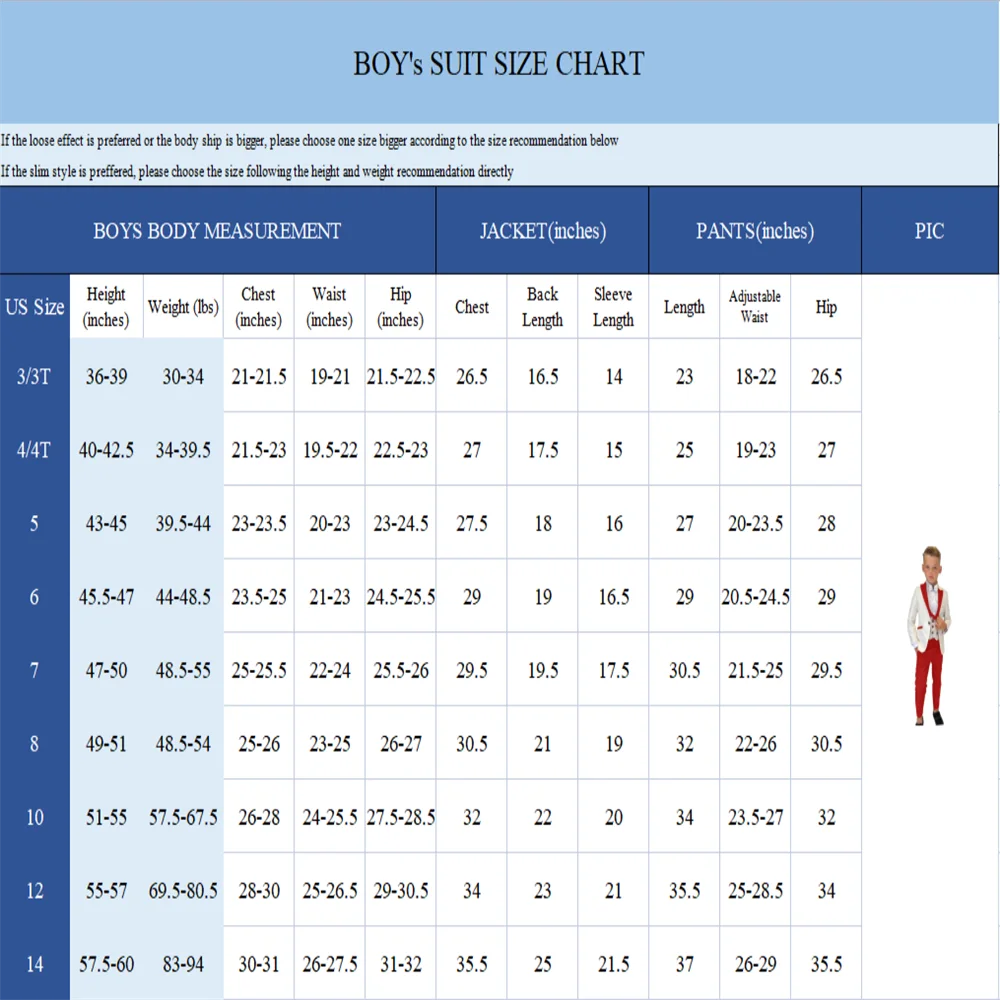Click the JACKET(inches) header

pos(542,231)
